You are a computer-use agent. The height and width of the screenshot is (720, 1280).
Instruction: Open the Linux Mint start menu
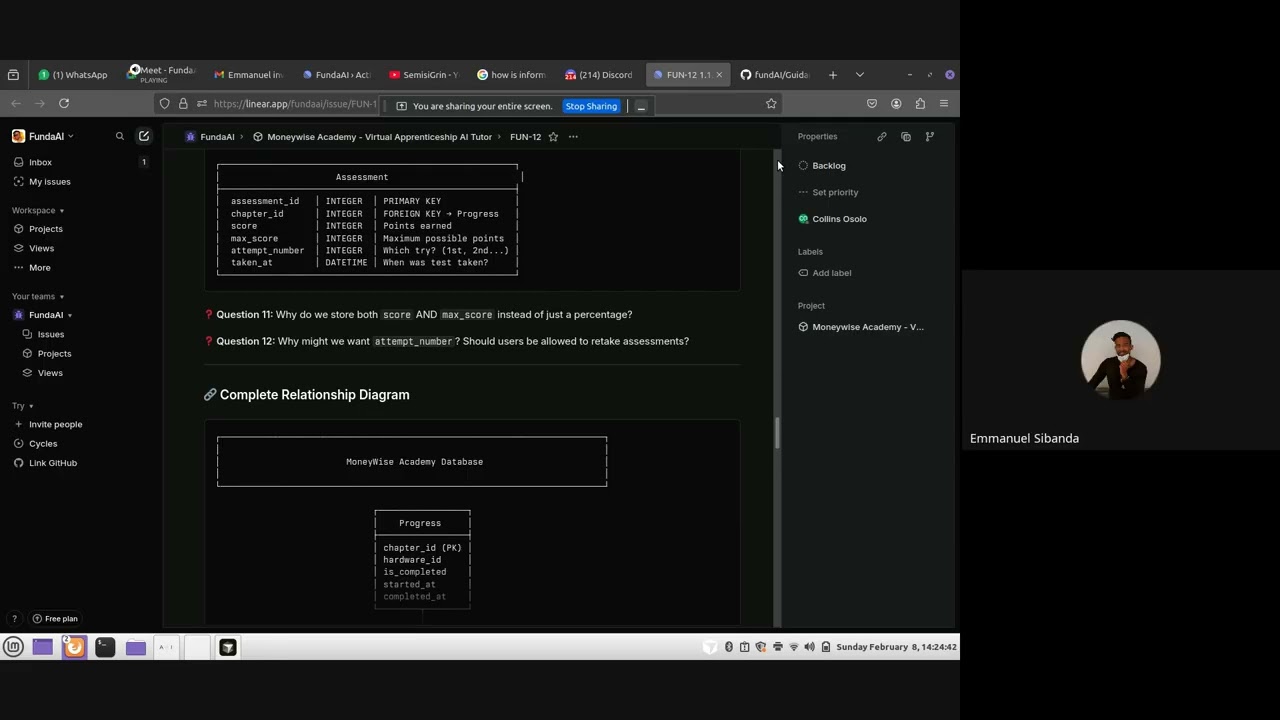[14, 647]
